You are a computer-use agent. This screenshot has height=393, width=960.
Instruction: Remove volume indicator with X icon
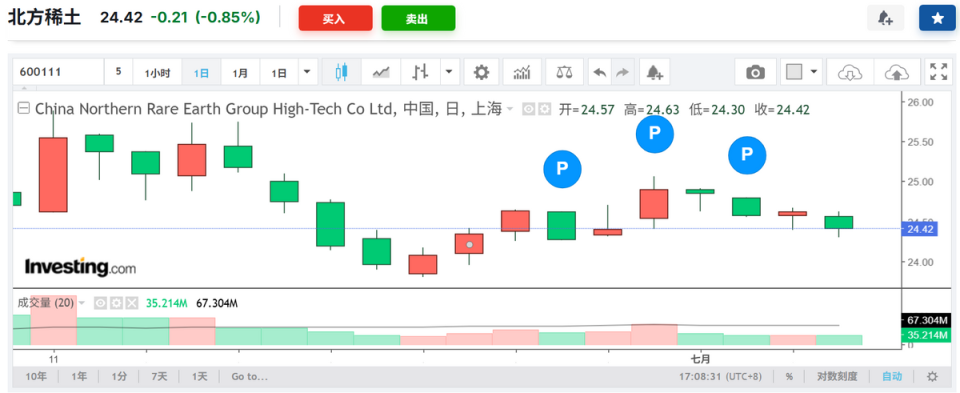(x=131, y=302)
